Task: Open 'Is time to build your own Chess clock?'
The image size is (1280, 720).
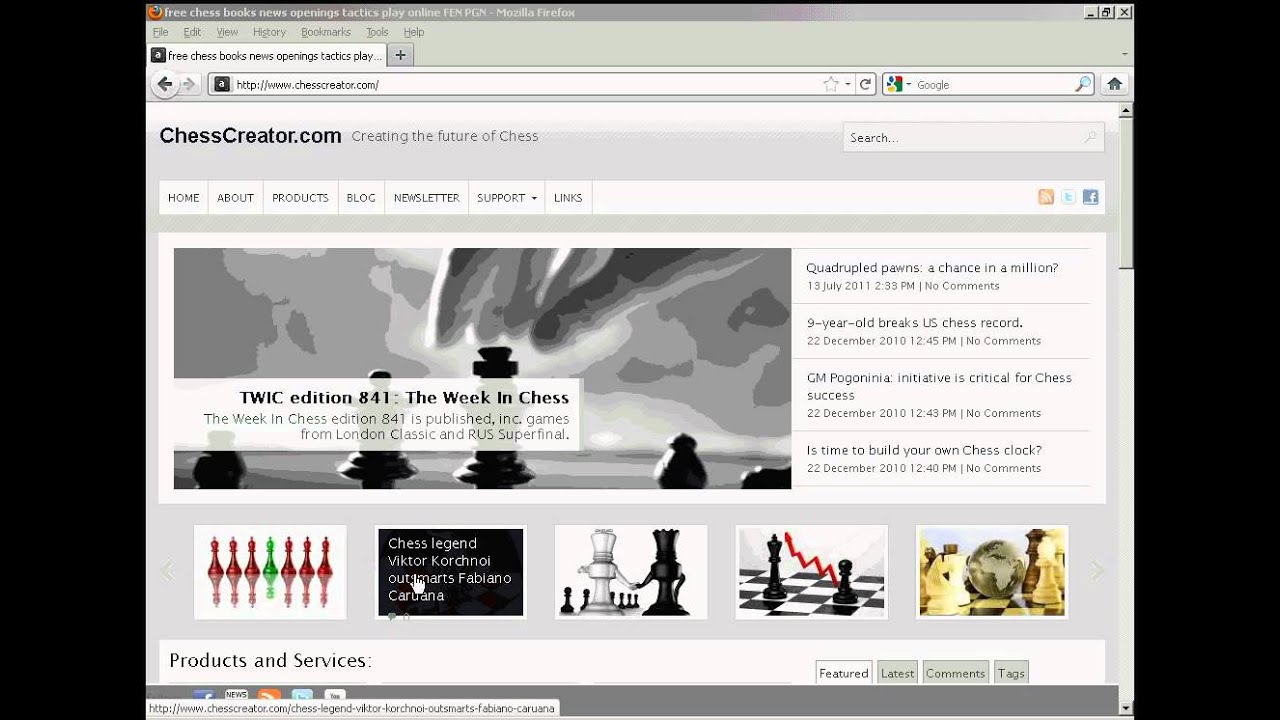Action: point(924,450)
